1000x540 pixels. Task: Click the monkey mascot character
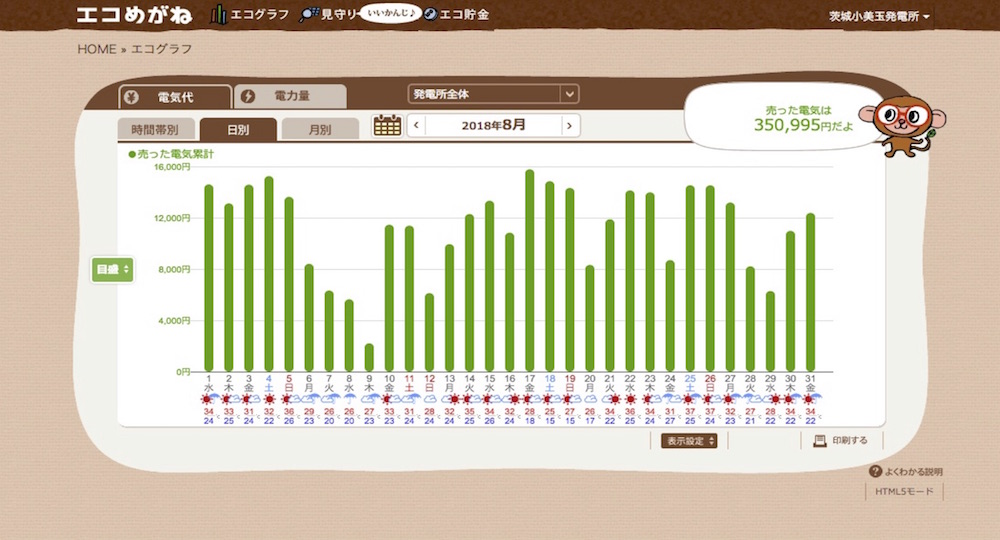(902, 126)
